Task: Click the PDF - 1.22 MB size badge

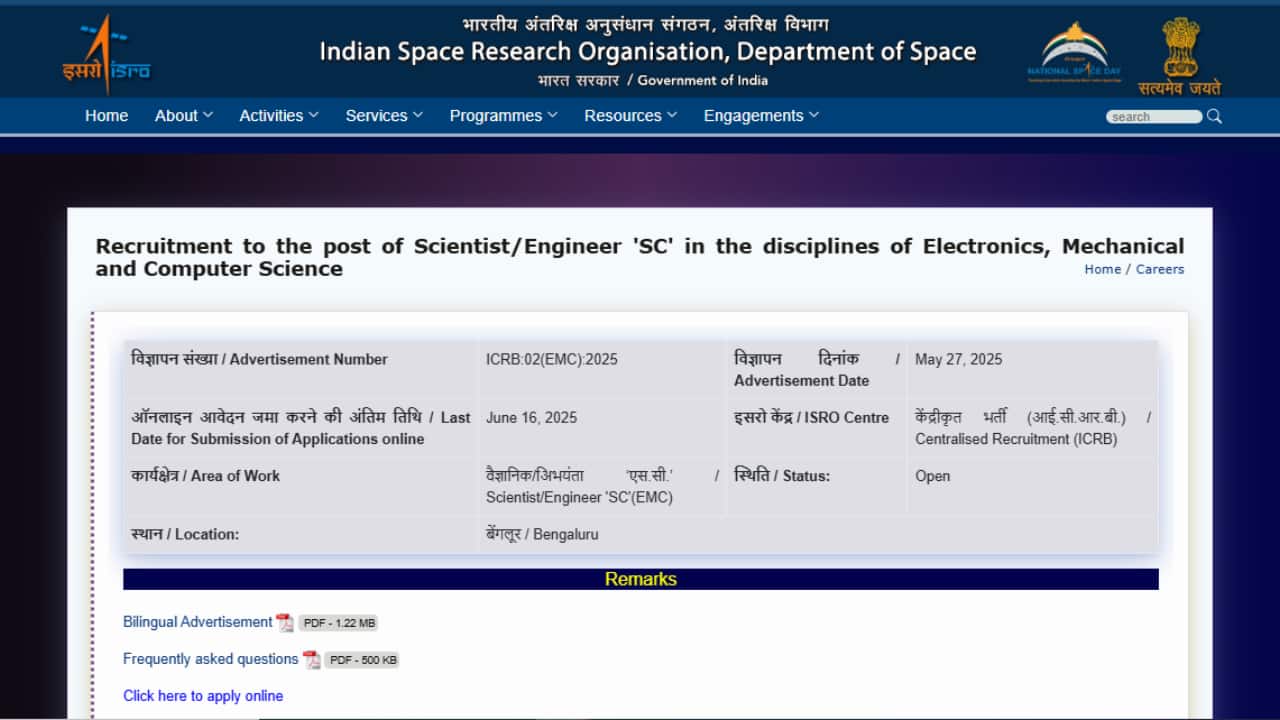Action: 338,622
